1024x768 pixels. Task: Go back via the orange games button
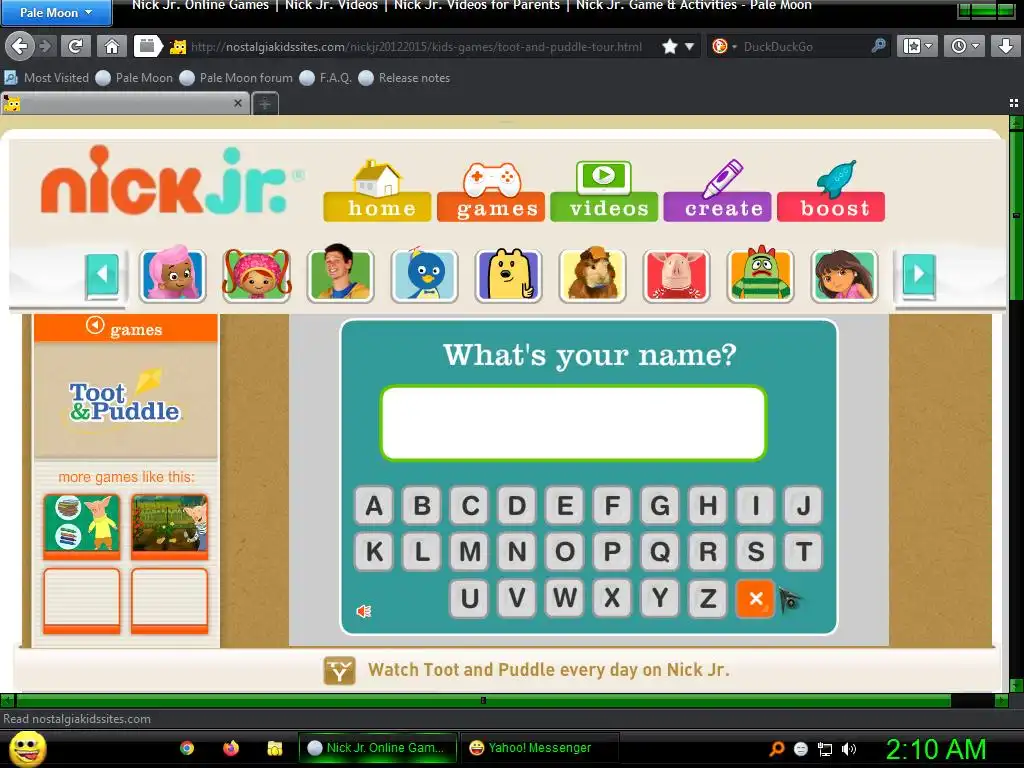(x=125, y=328)
